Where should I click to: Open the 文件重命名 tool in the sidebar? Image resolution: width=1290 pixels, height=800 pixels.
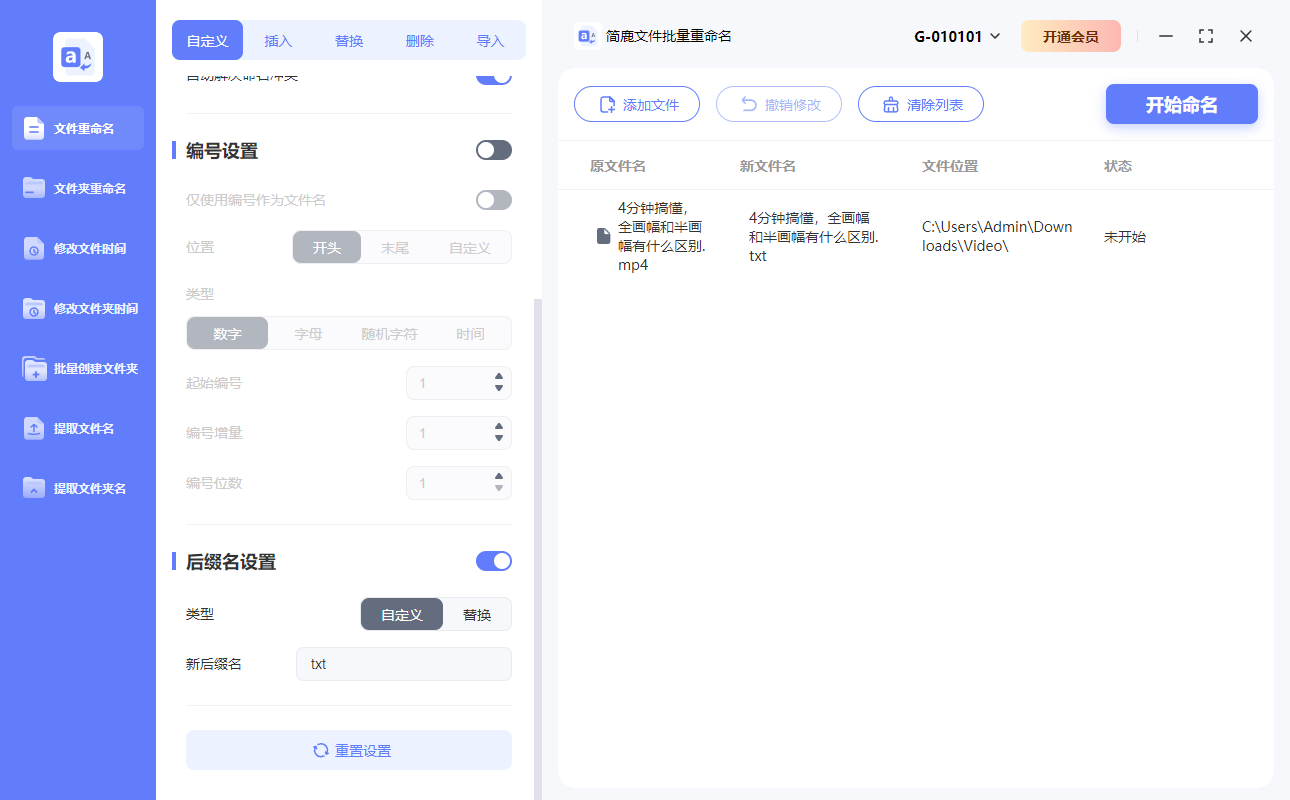tap(77, 128)
